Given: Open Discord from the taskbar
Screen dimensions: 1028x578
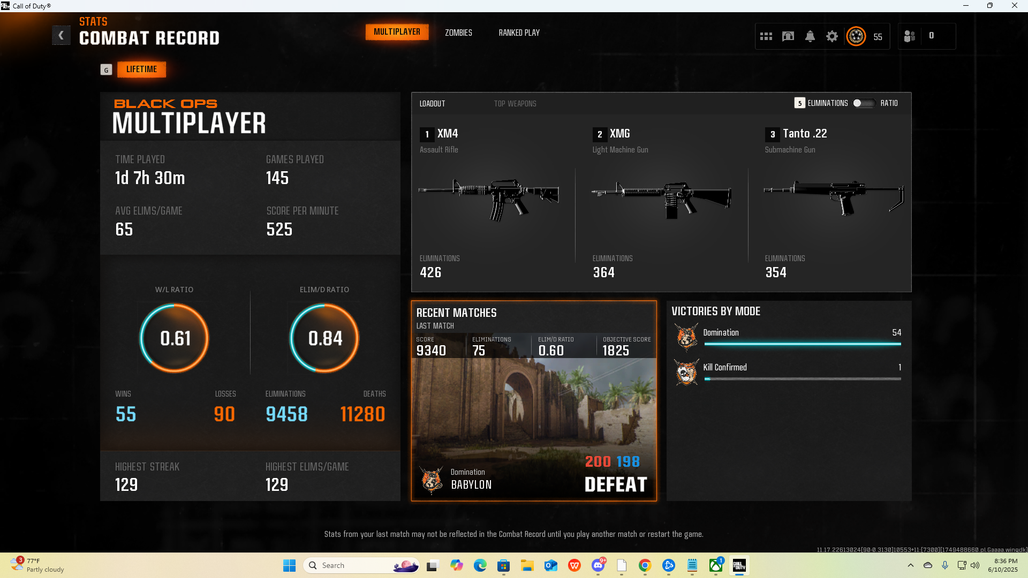Looking at the screenshot, I should (x=598, y=566).
